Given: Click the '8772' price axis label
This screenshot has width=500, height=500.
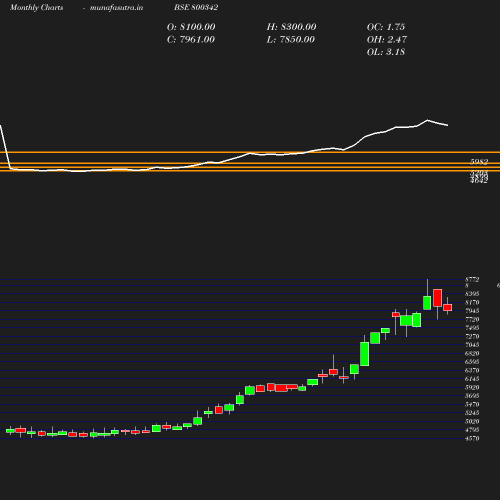Looking at the screenshot, I should [x=472, y=280].
